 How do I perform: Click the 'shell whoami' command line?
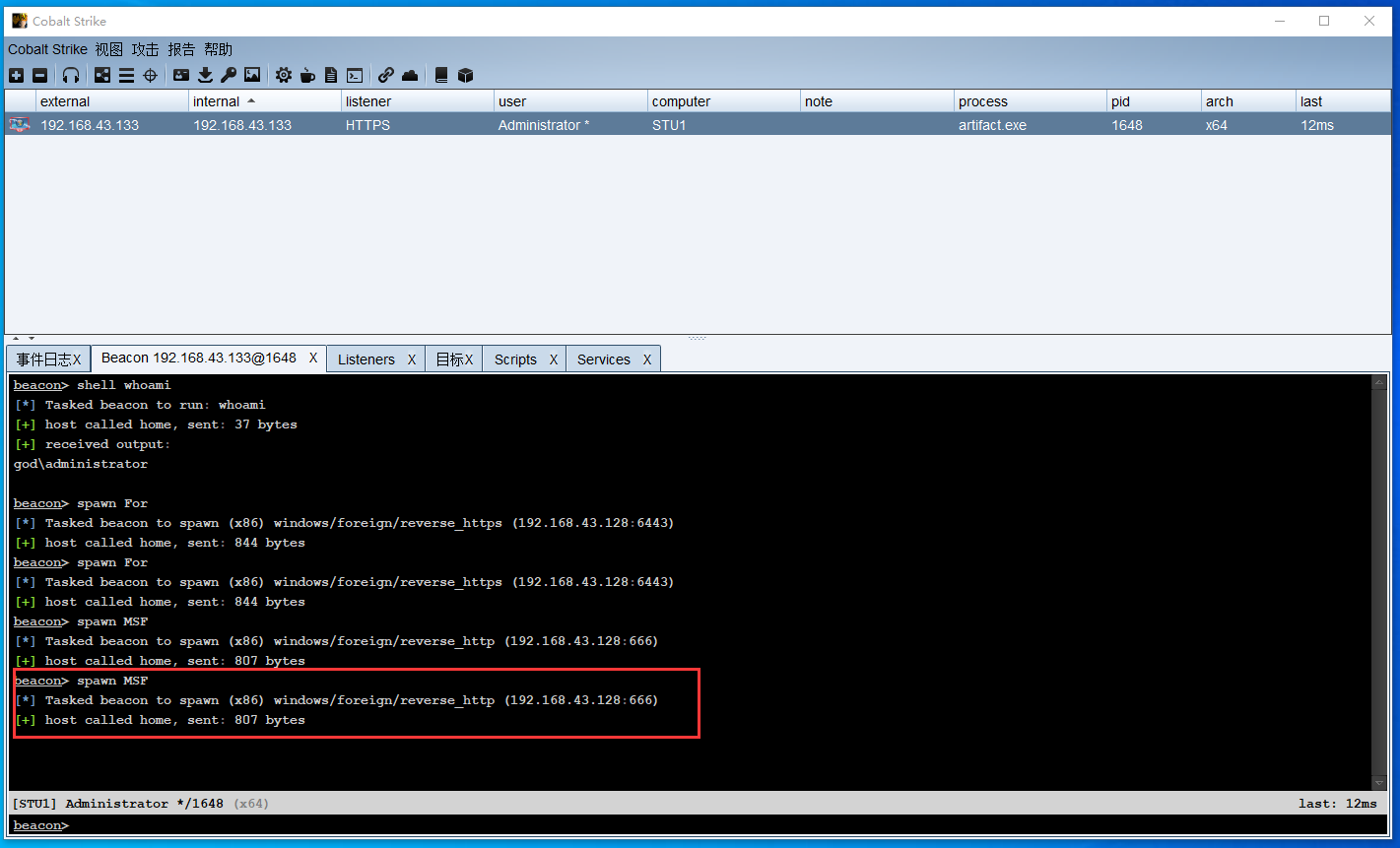(x=93, y=385)
